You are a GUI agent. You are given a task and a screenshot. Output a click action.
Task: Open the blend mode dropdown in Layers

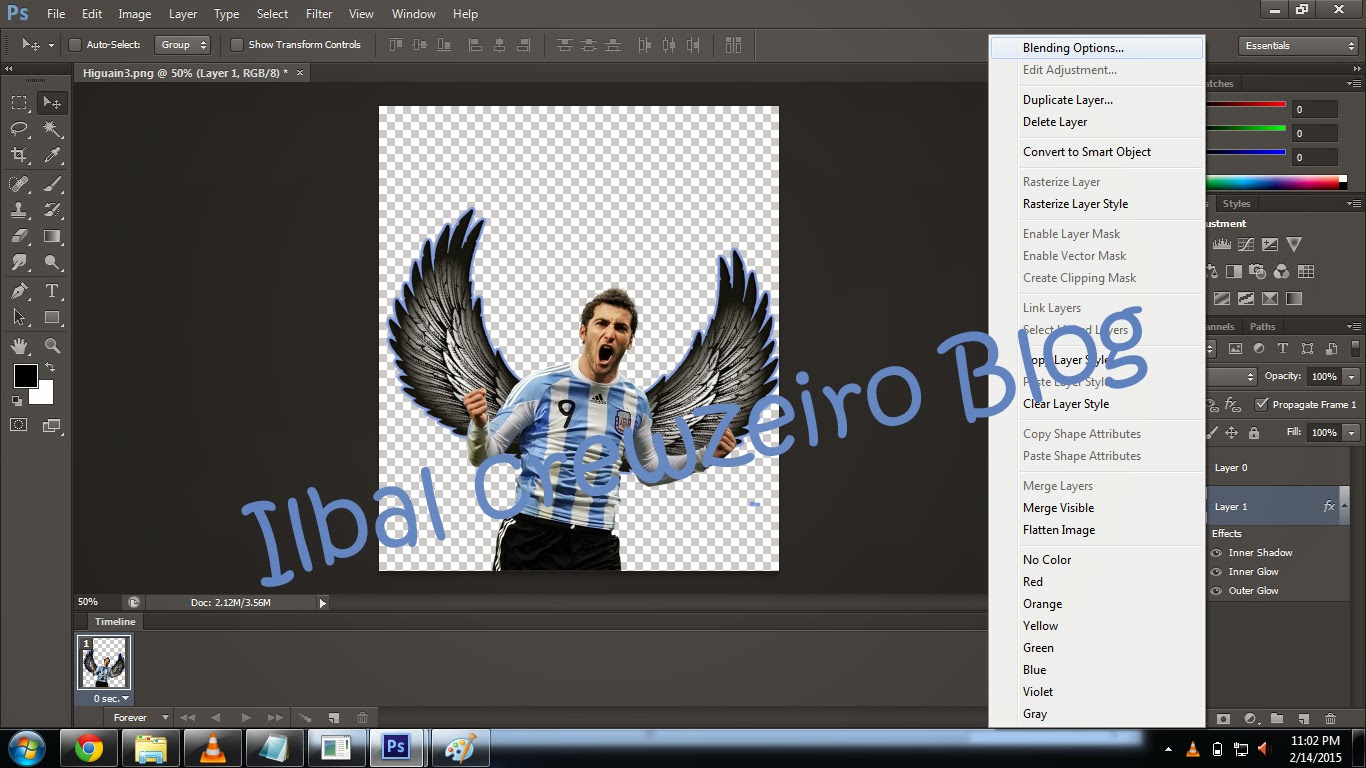coord(1232,377)
